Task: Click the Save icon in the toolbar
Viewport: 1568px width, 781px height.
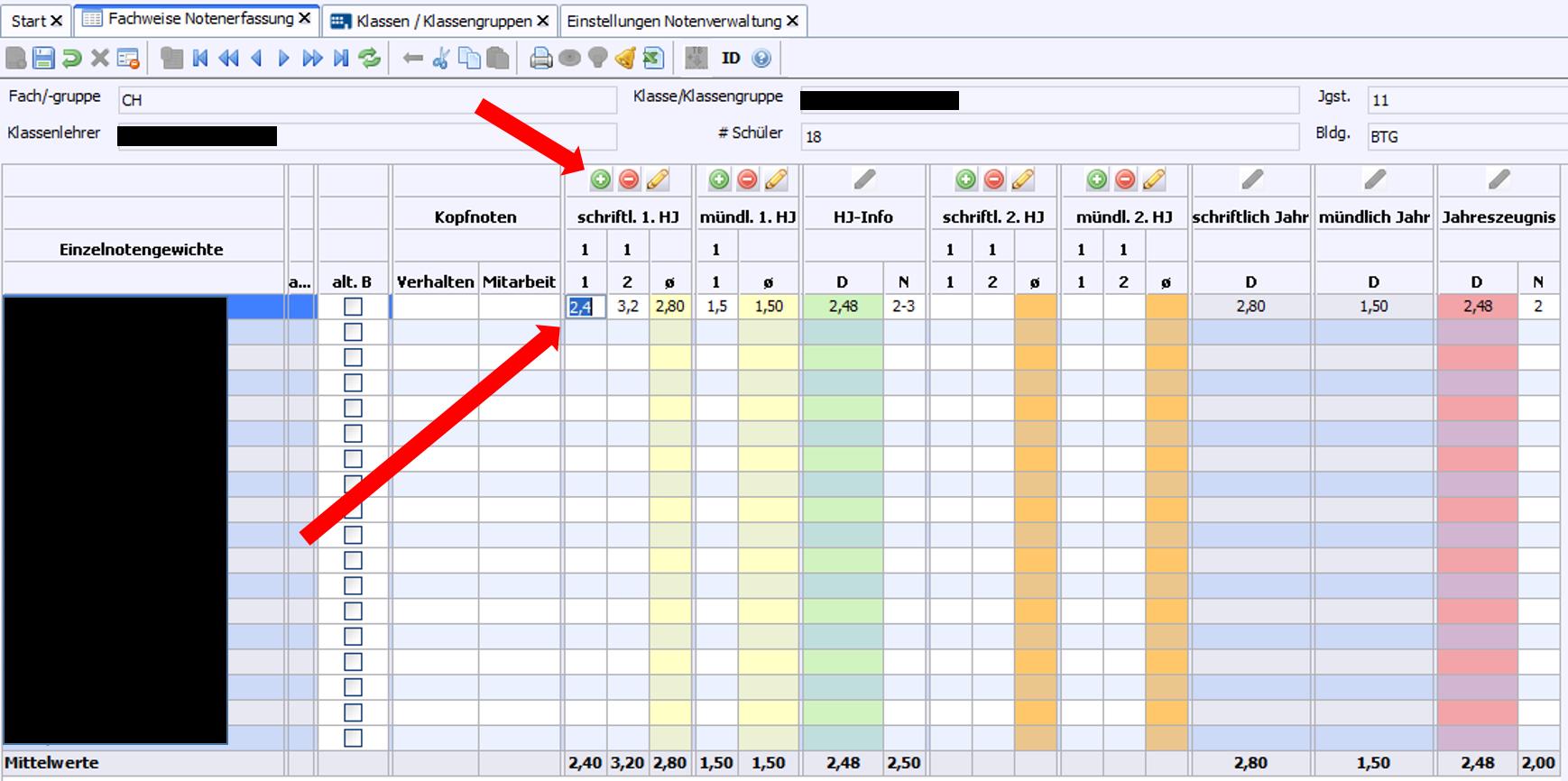Action: 43,59
